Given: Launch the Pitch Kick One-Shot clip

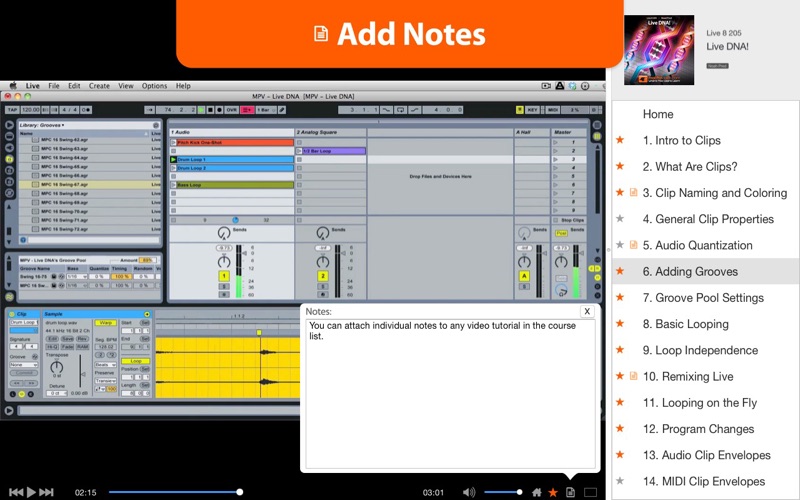Looking at the screenshot, I should [173, 142].
